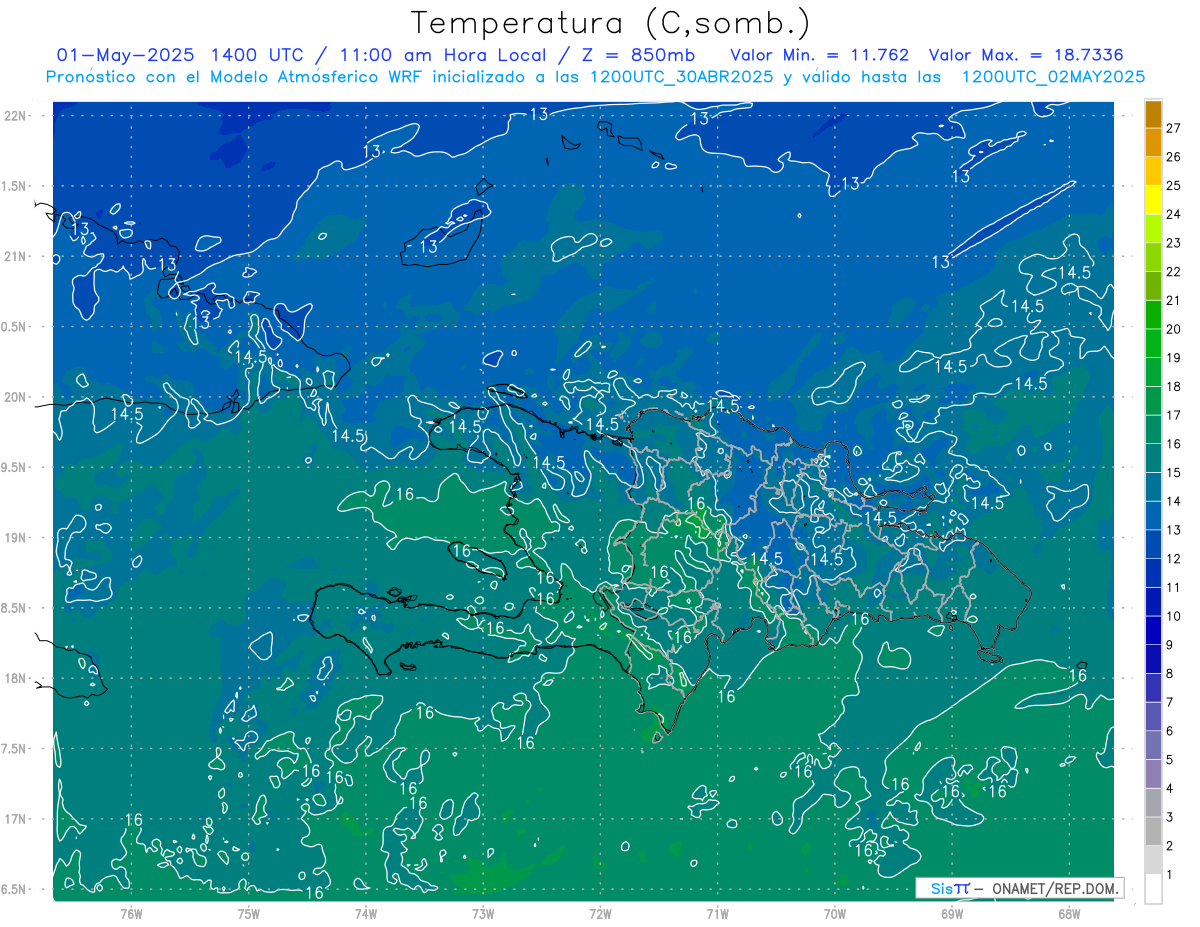This screenshot has width=1200, height=927.
Task: Click the '22N' latitude axis label
Action: point(16,116)
